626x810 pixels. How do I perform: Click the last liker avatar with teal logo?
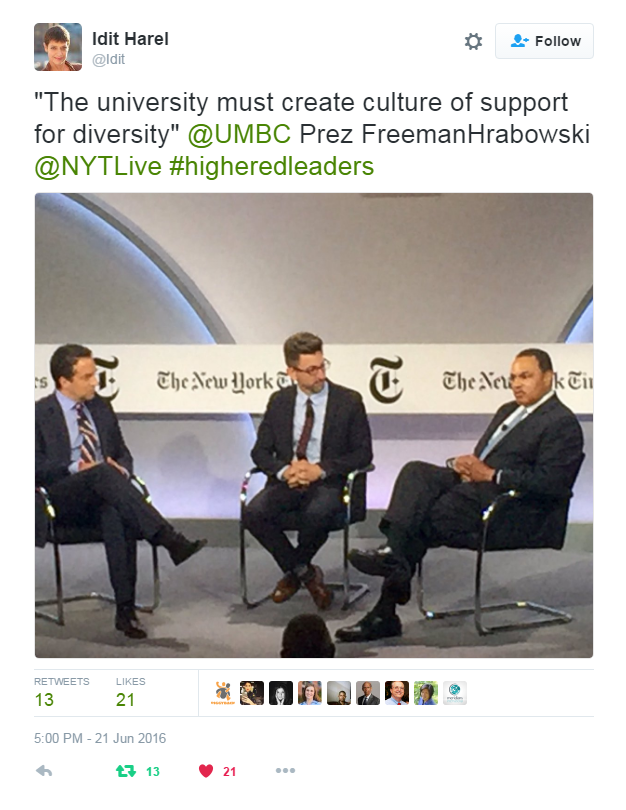point(455,693)
